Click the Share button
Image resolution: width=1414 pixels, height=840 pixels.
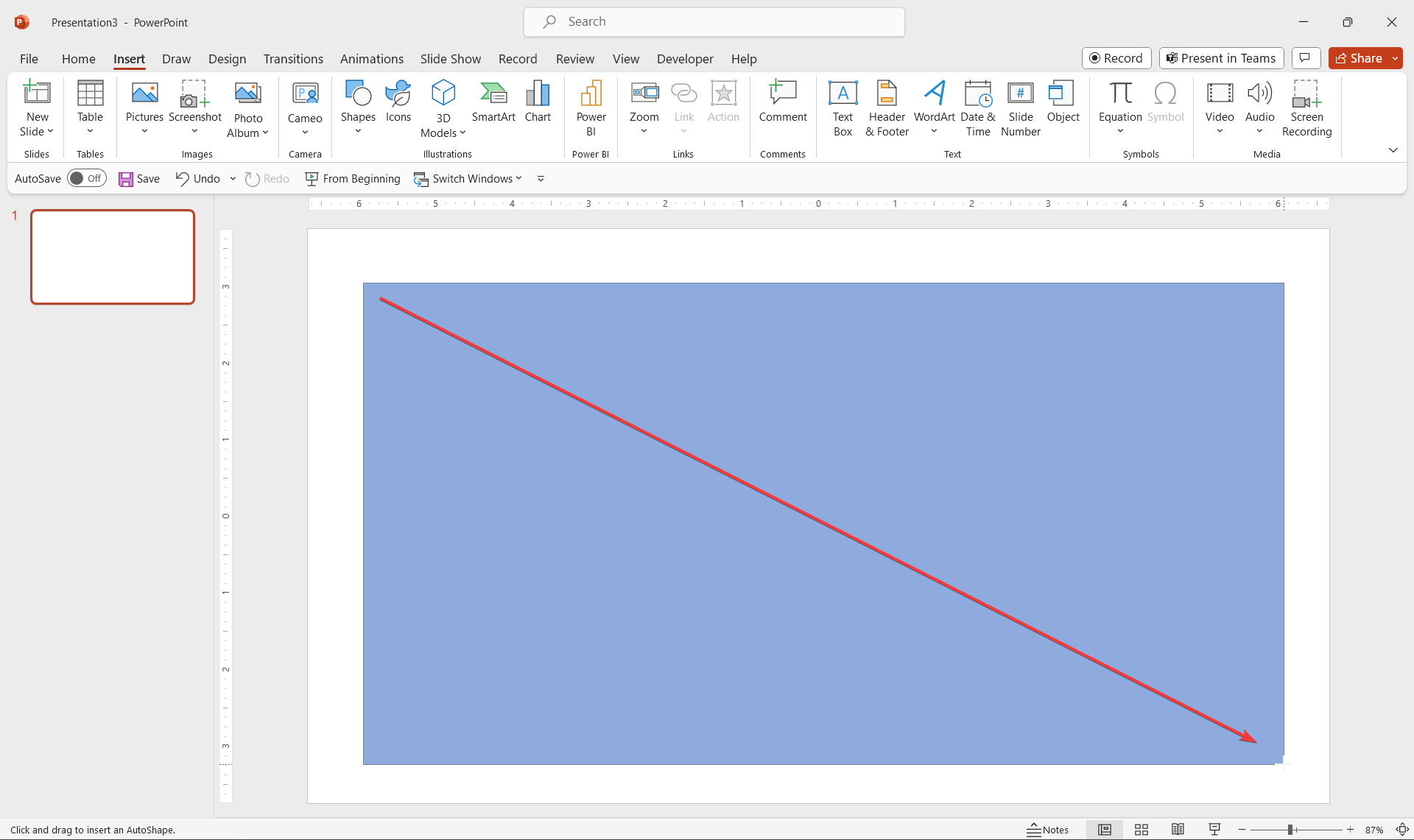1359,58
